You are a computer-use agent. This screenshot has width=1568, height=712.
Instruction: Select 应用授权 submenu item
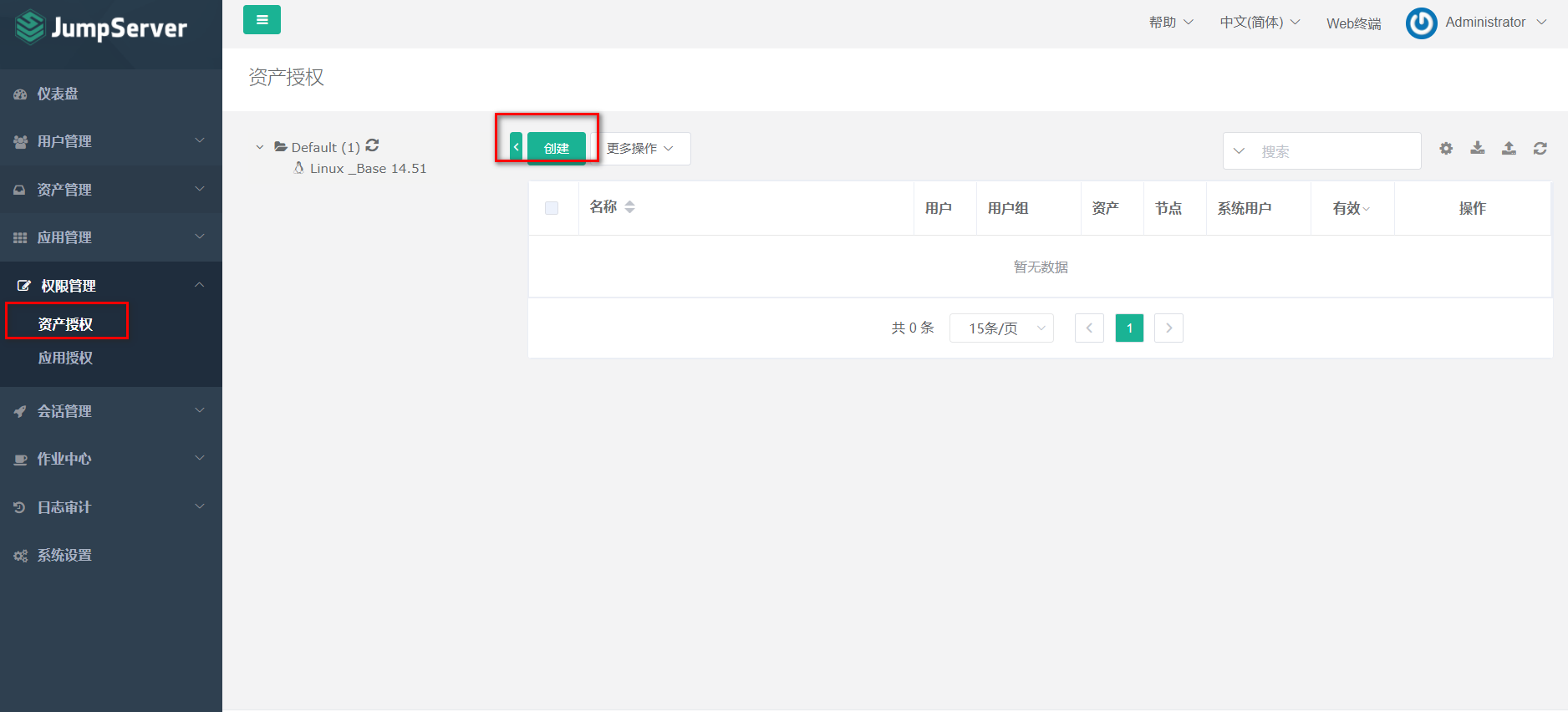(x=65, y=358)
